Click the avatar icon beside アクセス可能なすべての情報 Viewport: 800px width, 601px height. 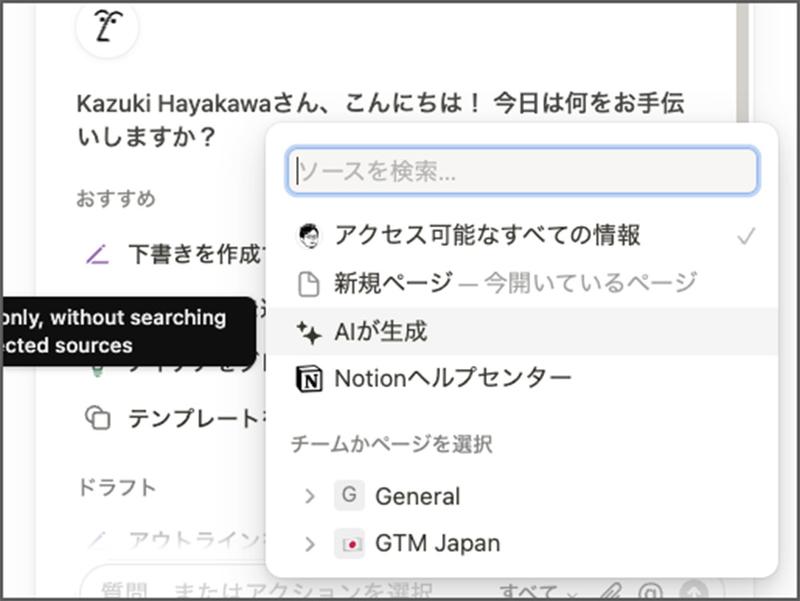309,236
